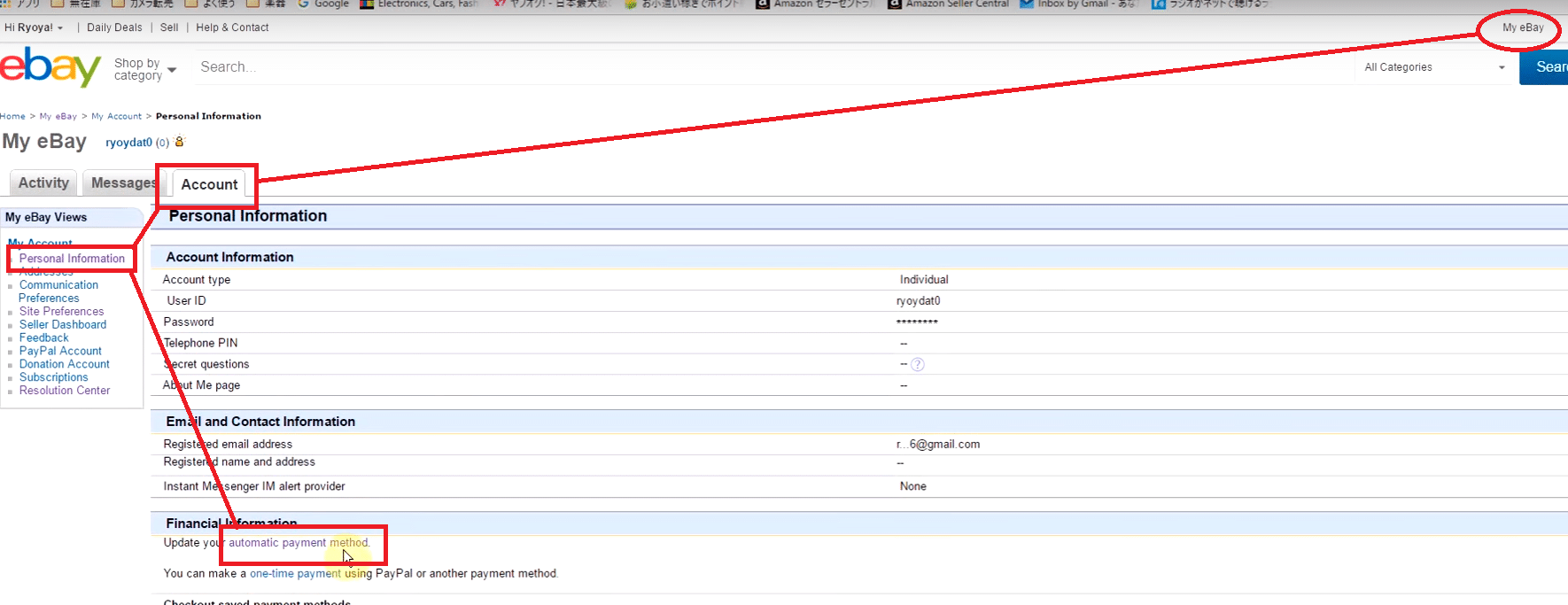Screen dimensions: 1568x605
Task: Select the Account tab
Action: click(x=209, y=184)
